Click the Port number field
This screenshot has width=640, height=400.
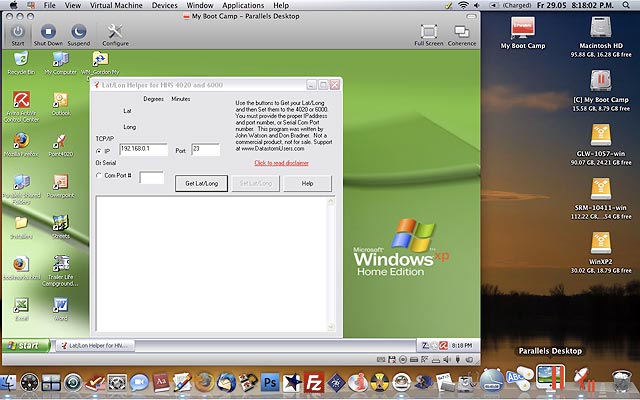coord(206,149)
